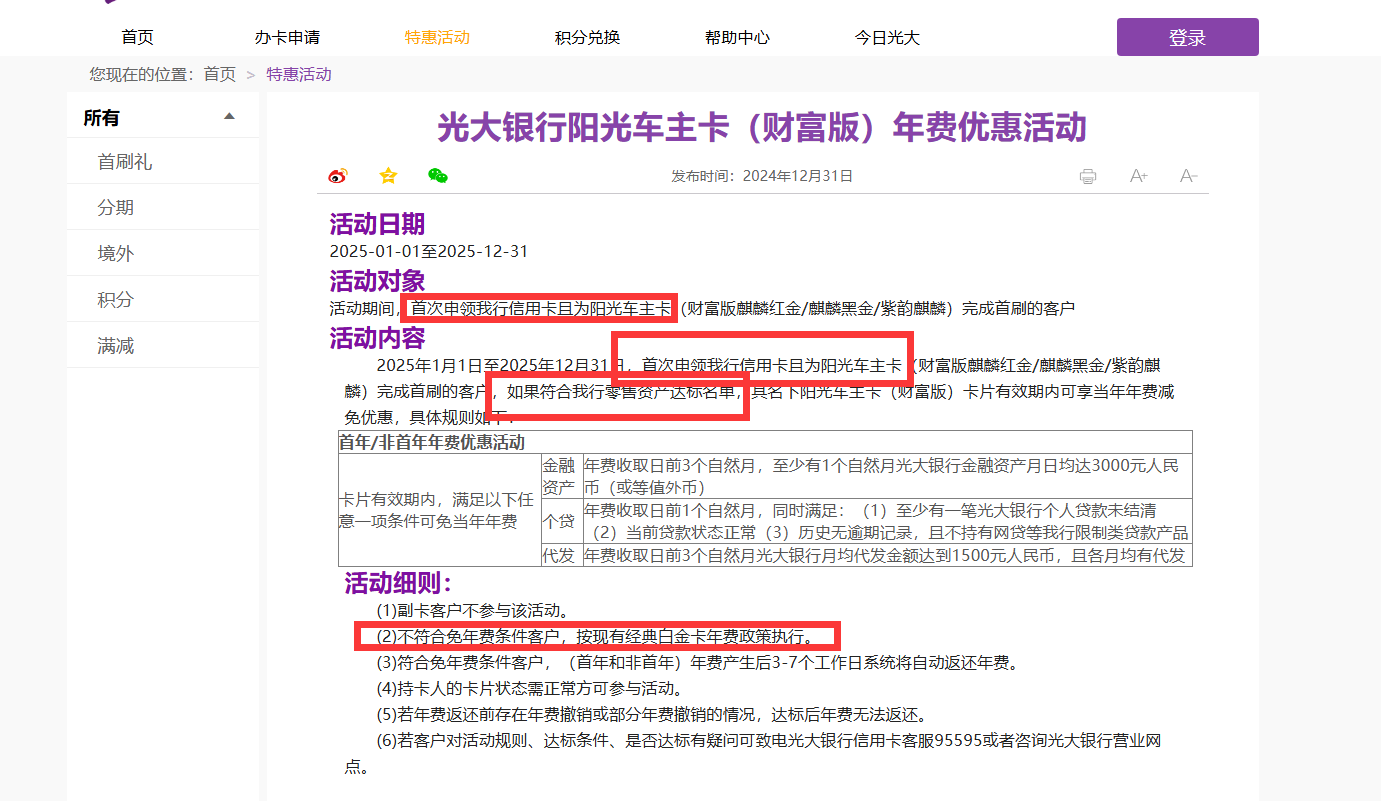Image resolution: width=1381 pixels, height=801 pixels.
Task: Increase font size with A+ icon
Action: [x=1138, y=176]
